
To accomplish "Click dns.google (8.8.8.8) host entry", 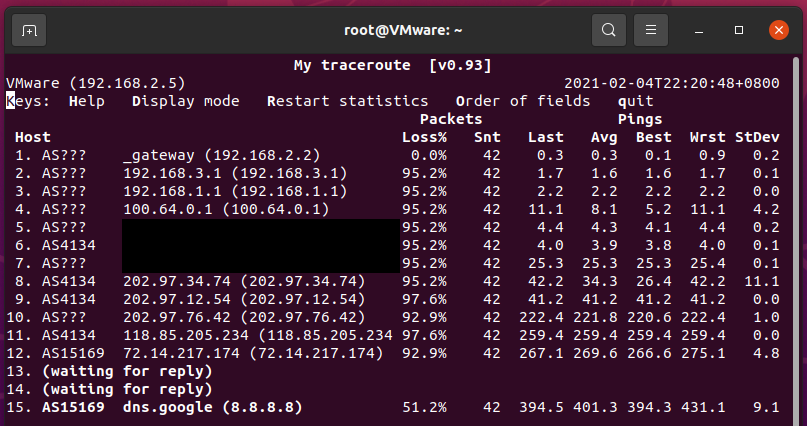I will tap(213, 407).
